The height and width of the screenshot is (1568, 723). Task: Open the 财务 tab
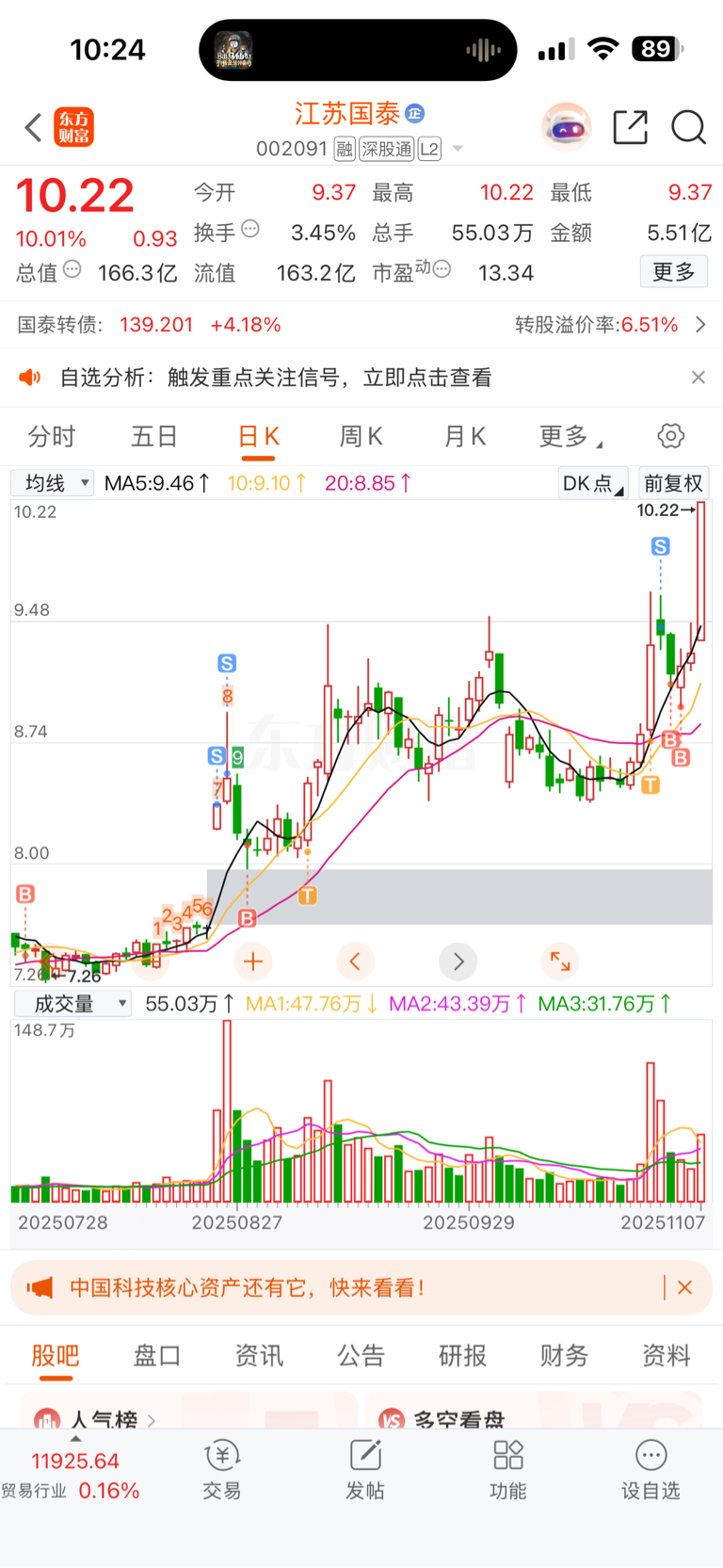[564, 1355]
